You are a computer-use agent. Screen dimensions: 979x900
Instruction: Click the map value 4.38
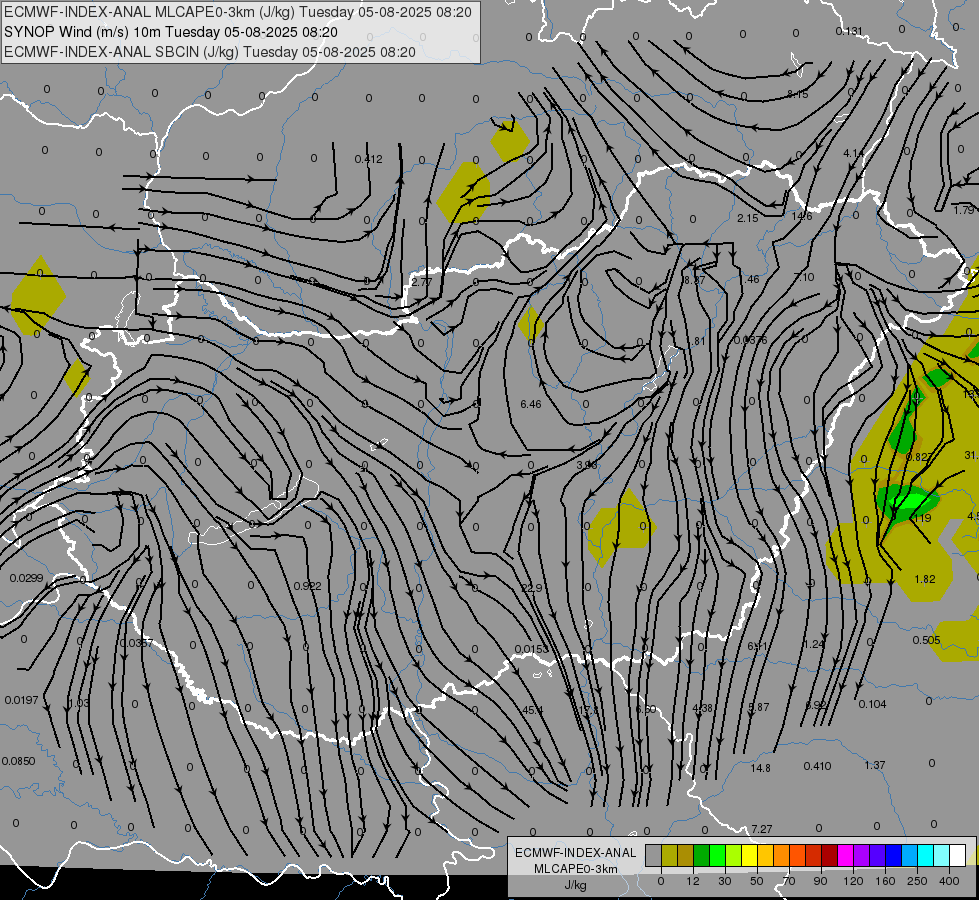point(702,708)
